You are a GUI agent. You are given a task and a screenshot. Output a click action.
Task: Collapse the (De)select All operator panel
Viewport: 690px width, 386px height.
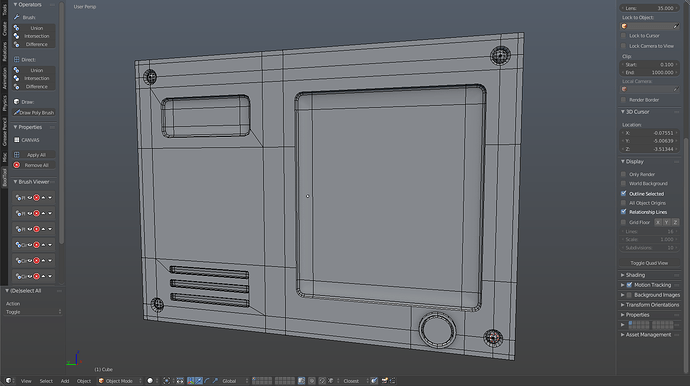pos(7,291)
